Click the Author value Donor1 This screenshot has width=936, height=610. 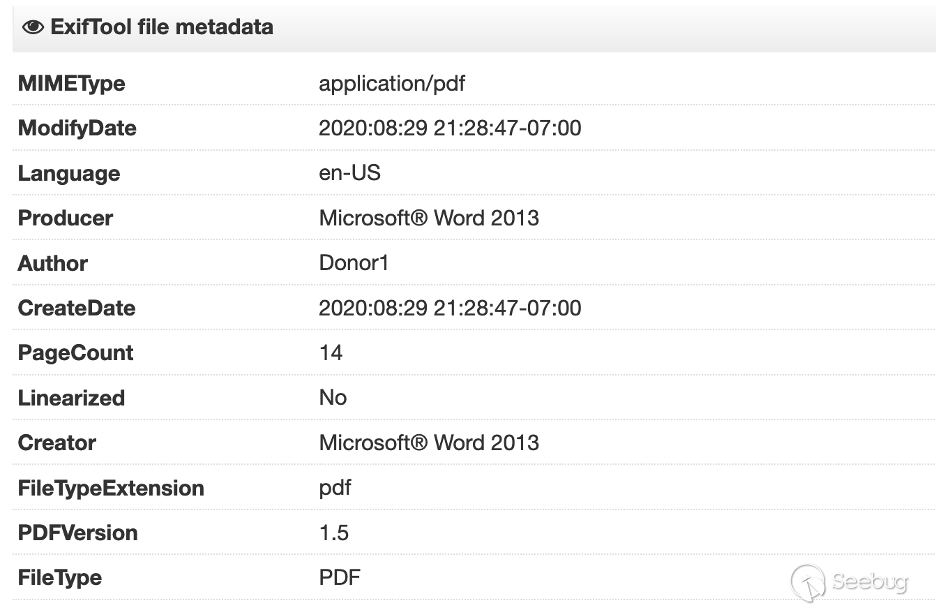coord(353,264)
